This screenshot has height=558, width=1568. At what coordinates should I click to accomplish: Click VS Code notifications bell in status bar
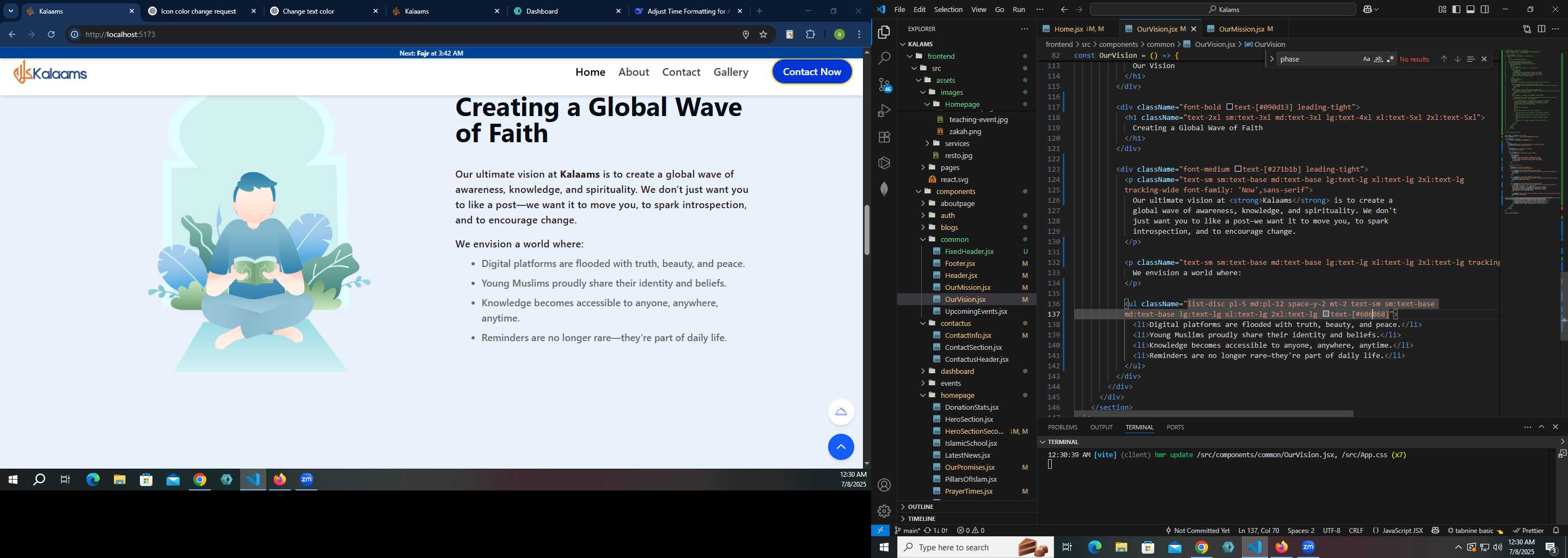[1556, 531]
